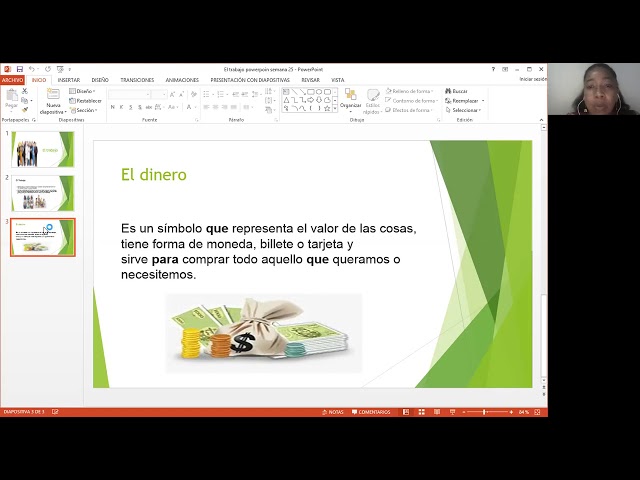Select the text box shape in gallery
640x480 pixels.
(286, 92)
